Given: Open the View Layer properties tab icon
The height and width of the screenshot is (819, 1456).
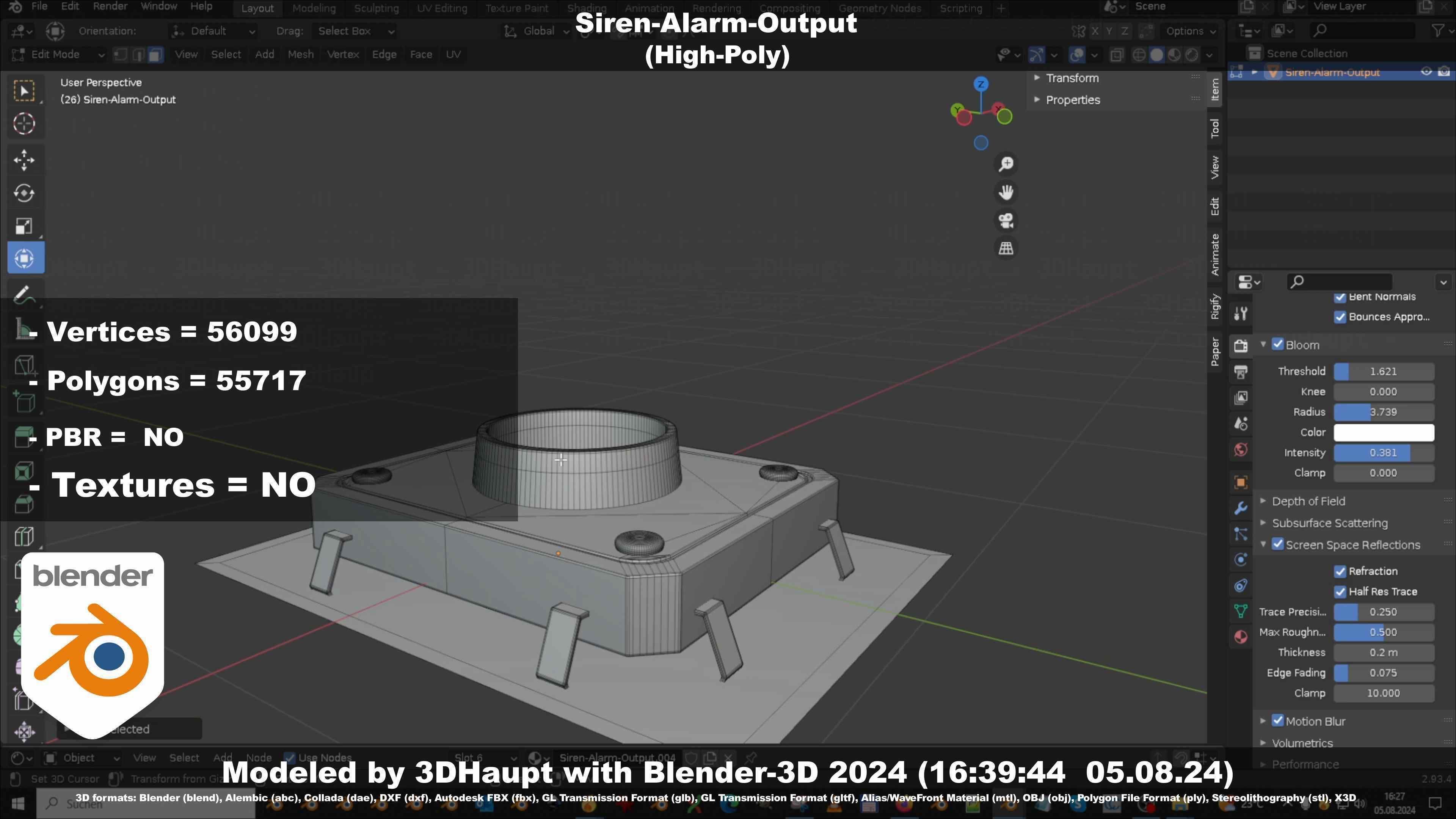Looking at the screenshot, I should 1241,397.
